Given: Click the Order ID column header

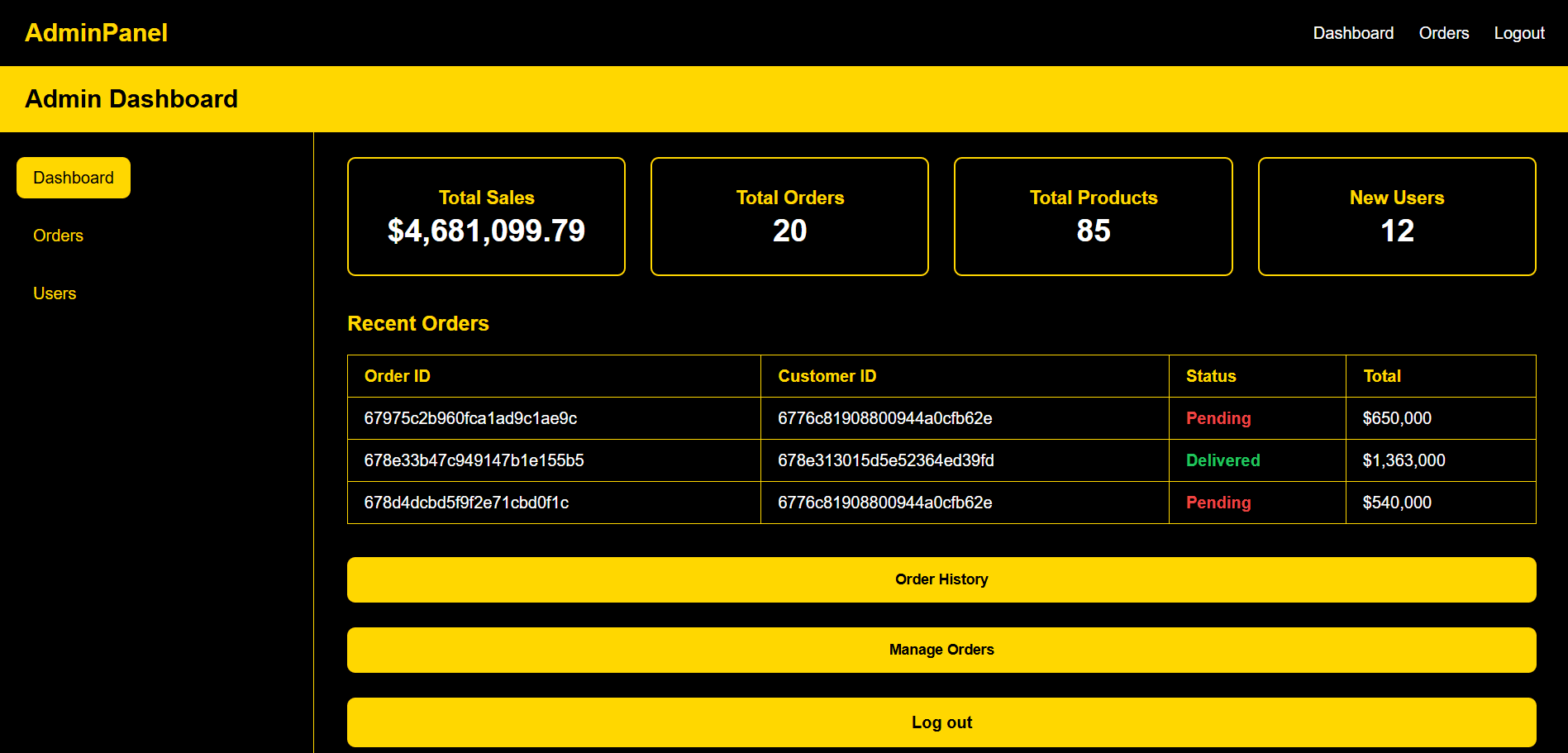Looking at the screenshot, I should pos(397,376).
